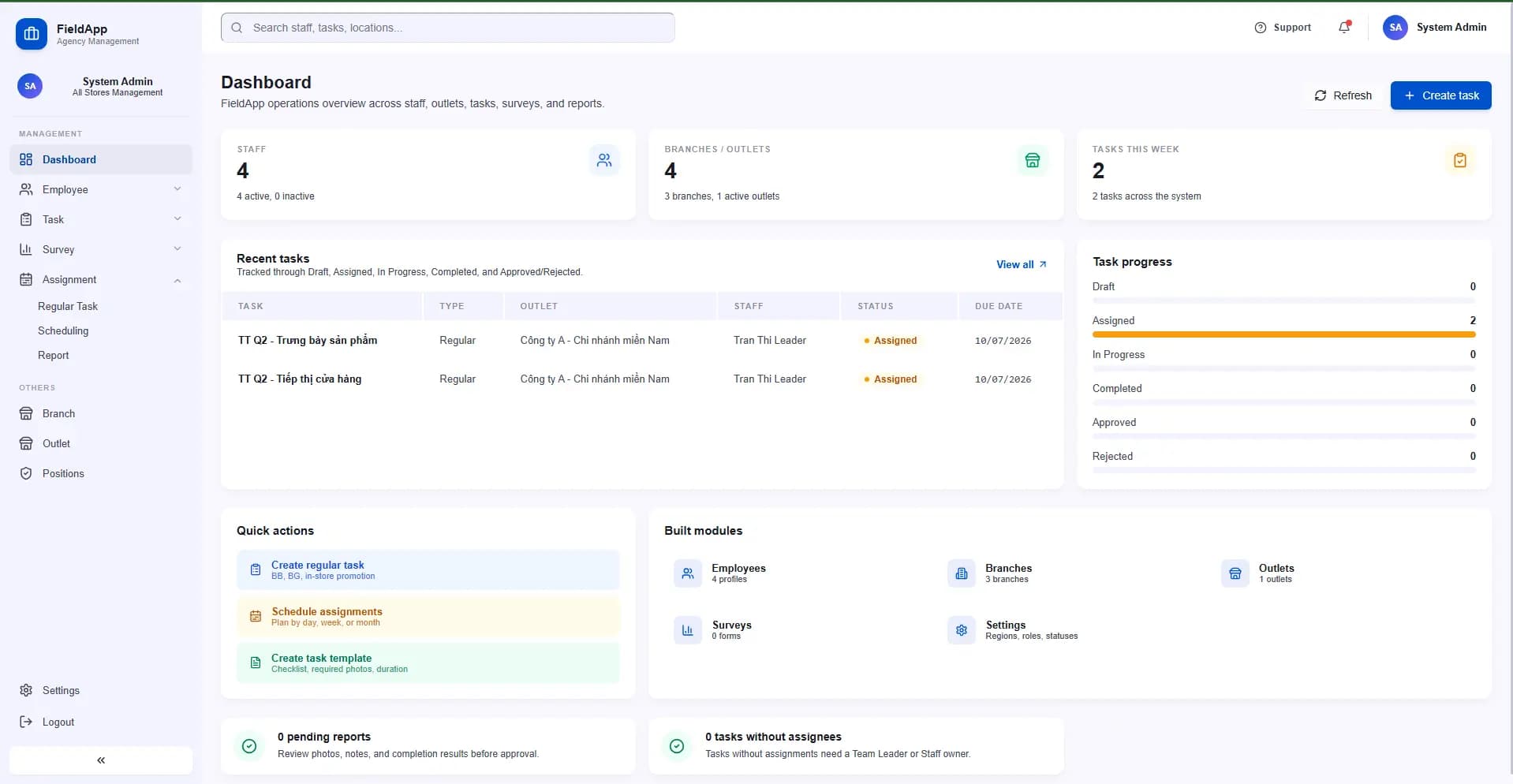Click Assigned status in Tiếp thị cửa hàng row
Viewport: 1513px width, 784px height.
pos(891,379)
